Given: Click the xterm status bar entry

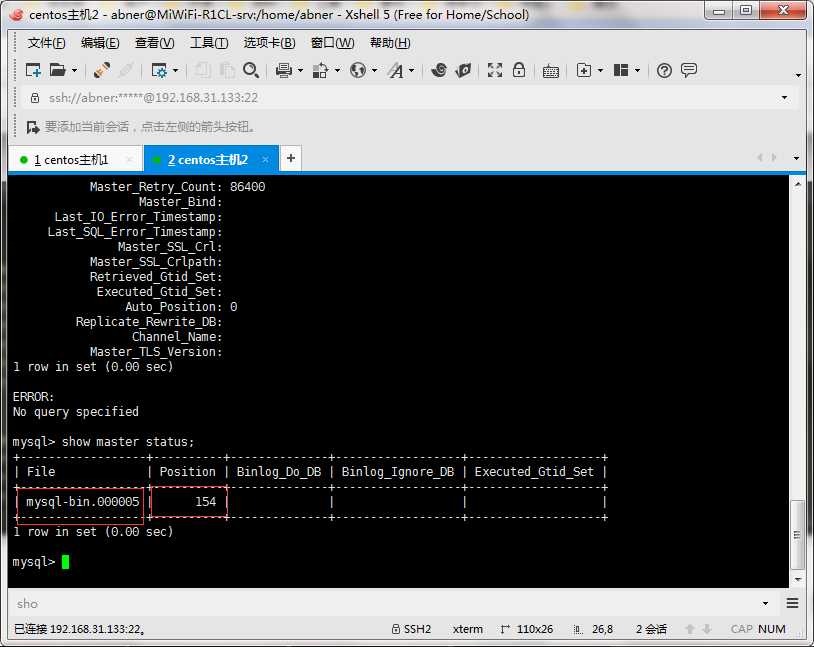Looking at the screenshot, I should point(467,629).
